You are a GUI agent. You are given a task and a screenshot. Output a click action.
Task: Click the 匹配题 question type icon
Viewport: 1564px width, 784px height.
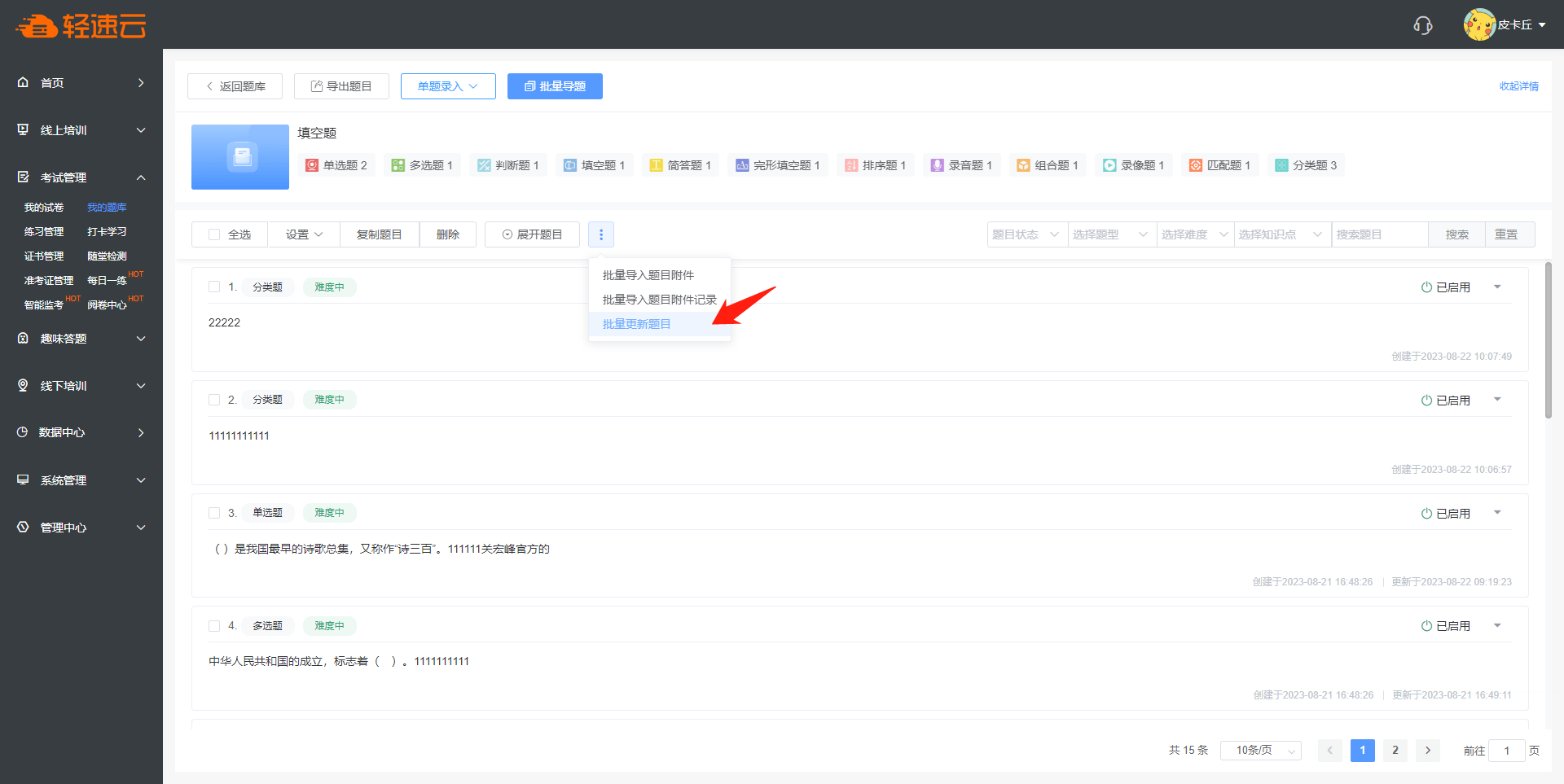click(1195, 165)
